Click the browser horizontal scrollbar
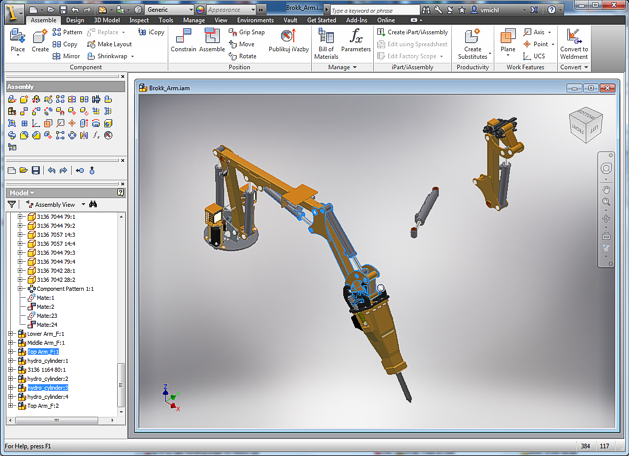Viewport: 629px width, 456px height. click(x=57, y=420)
